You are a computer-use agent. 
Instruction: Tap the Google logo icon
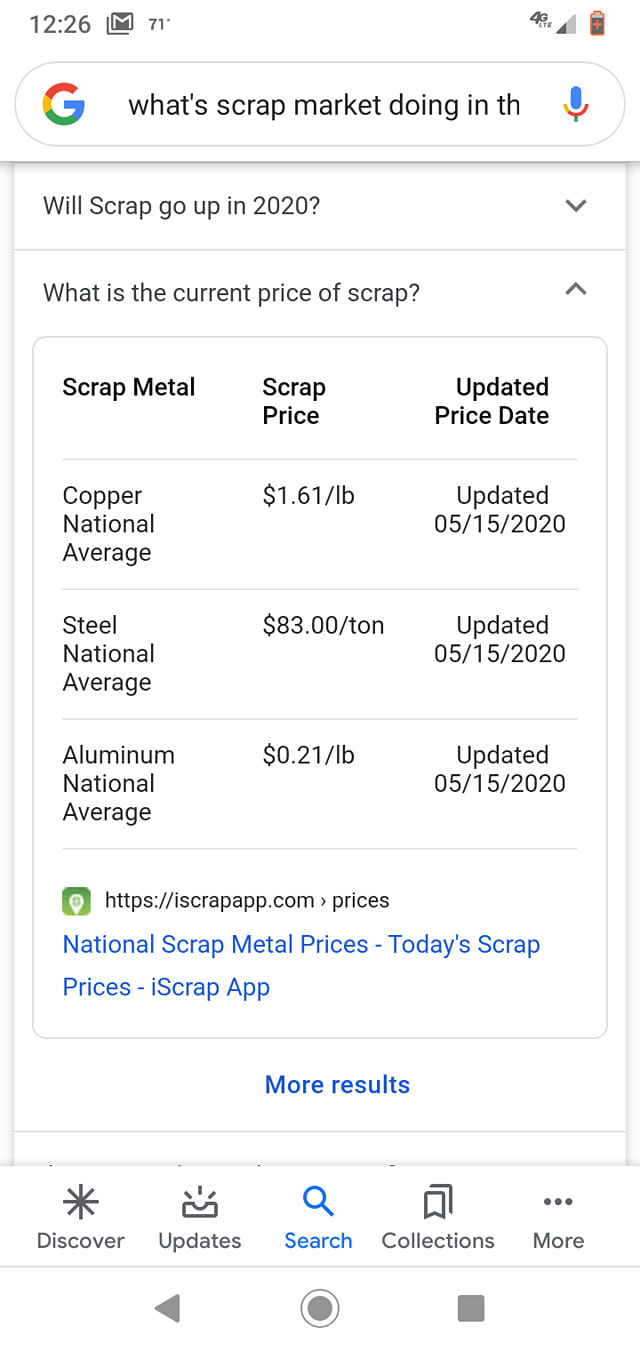pyautogui.click(x=64, y=104)
